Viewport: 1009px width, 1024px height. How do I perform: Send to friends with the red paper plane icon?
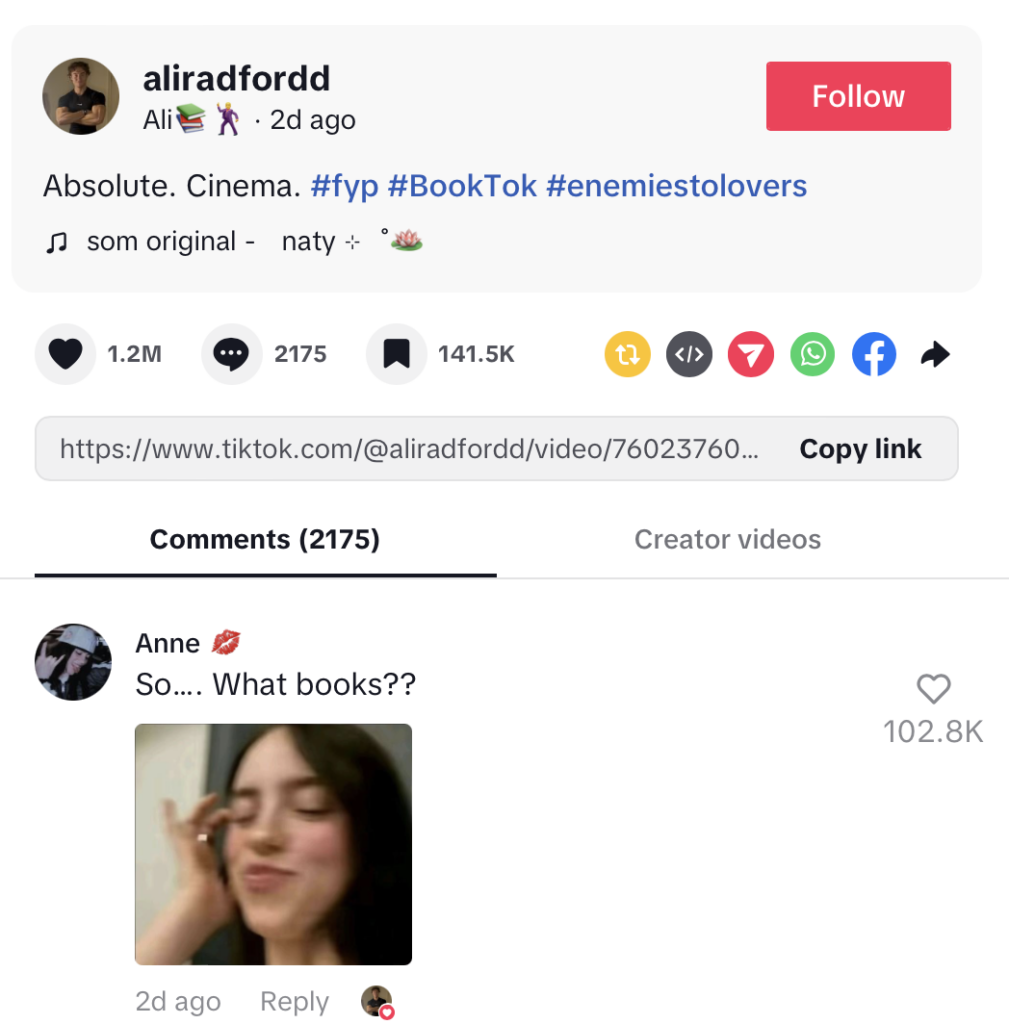751,354
